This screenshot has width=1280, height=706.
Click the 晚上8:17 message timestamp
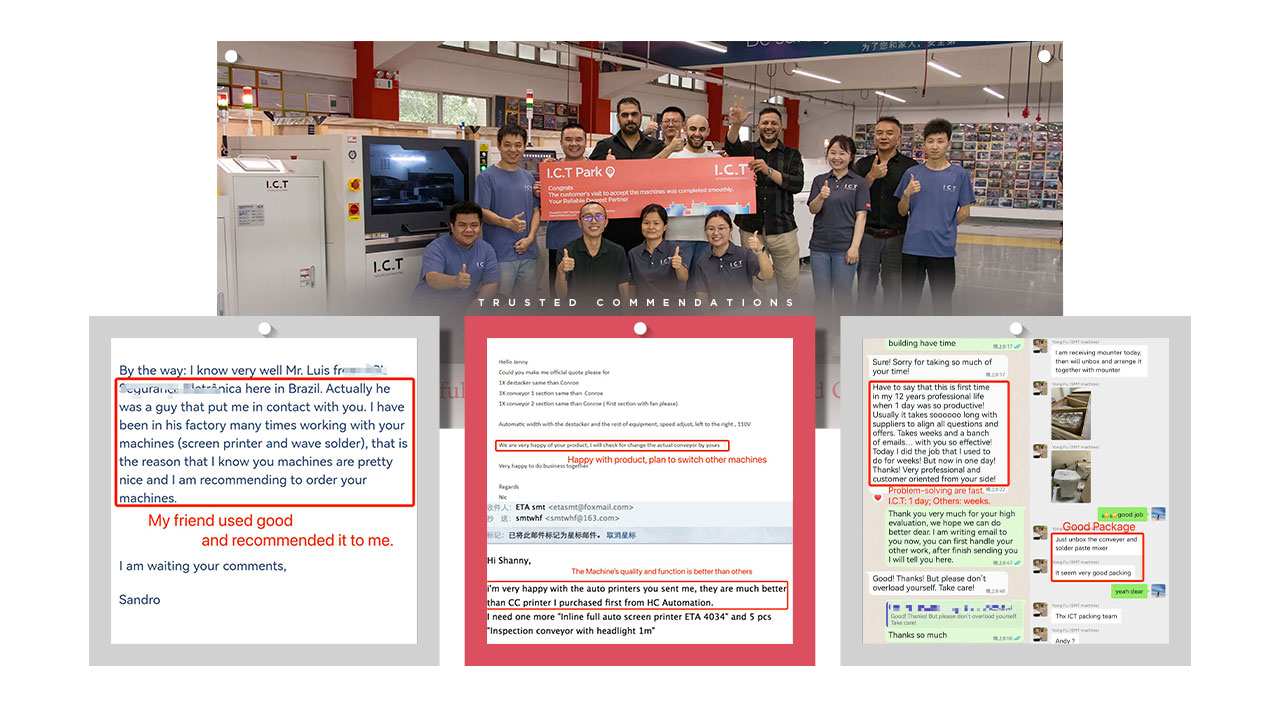pos(1000,344)
